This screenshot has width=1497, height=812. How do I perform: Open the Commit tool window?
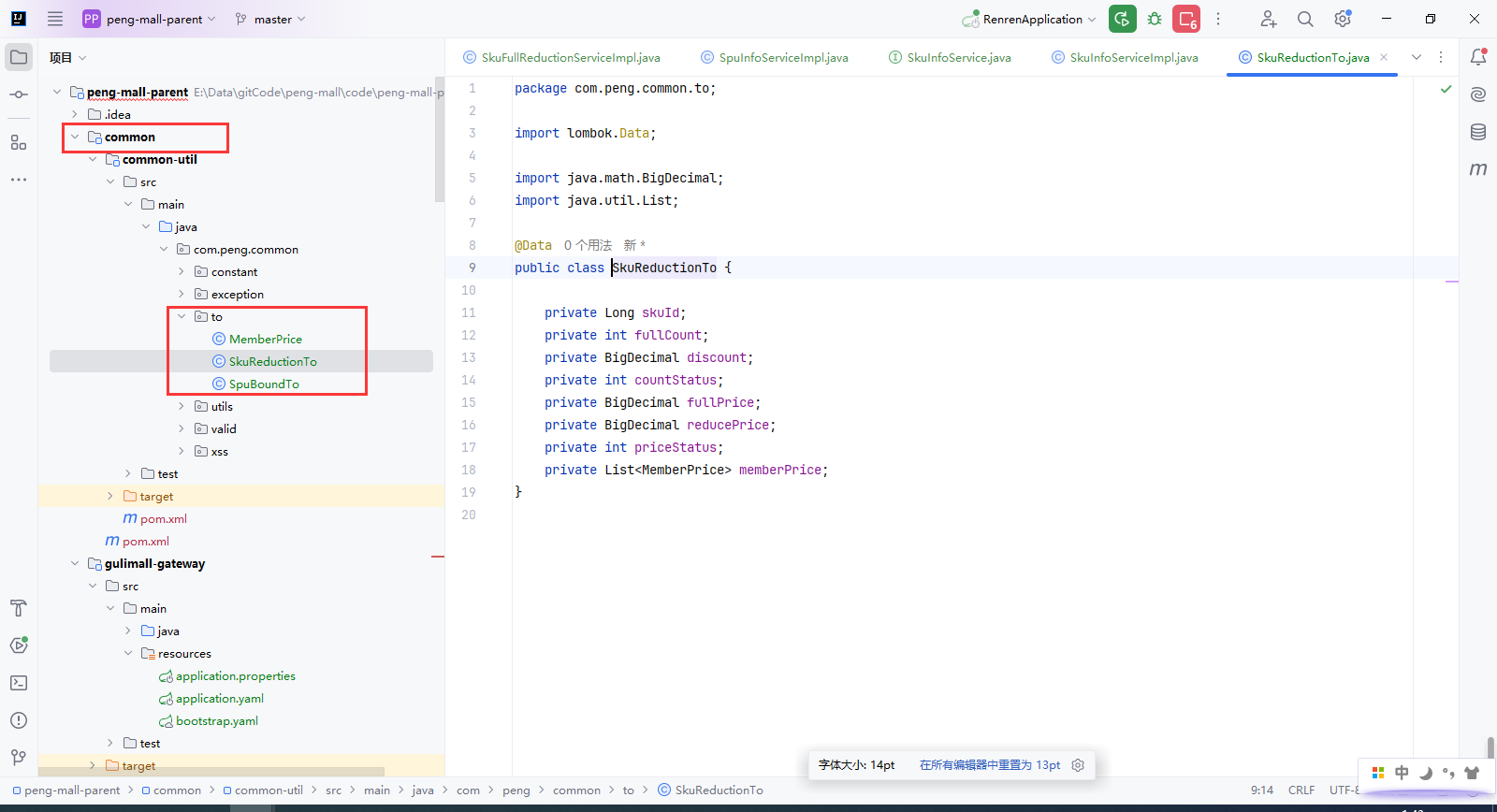click(x=19, y=94)
